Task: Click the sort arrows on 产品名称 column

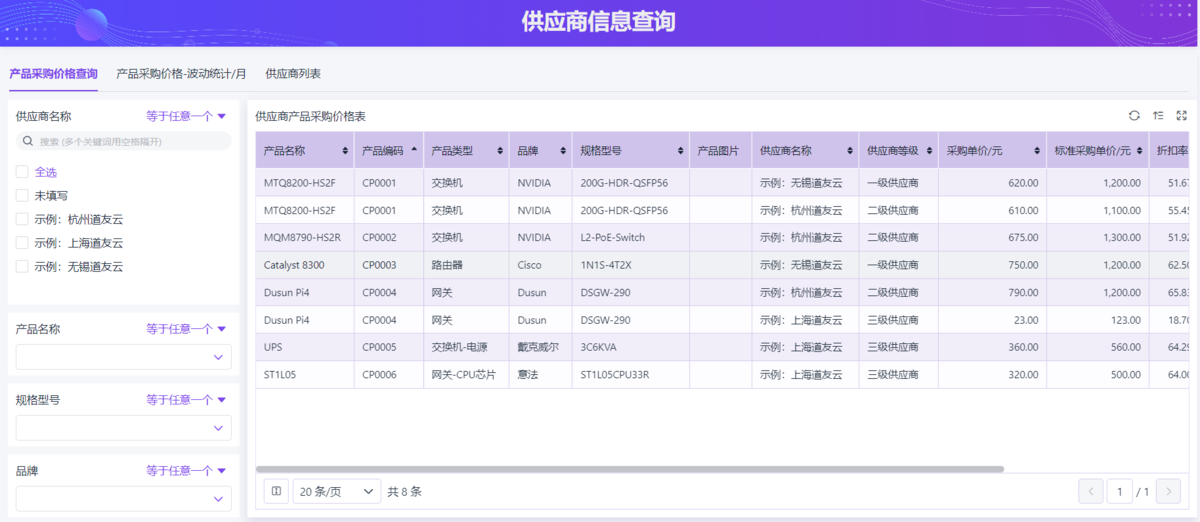Action: tap(346, 151)
